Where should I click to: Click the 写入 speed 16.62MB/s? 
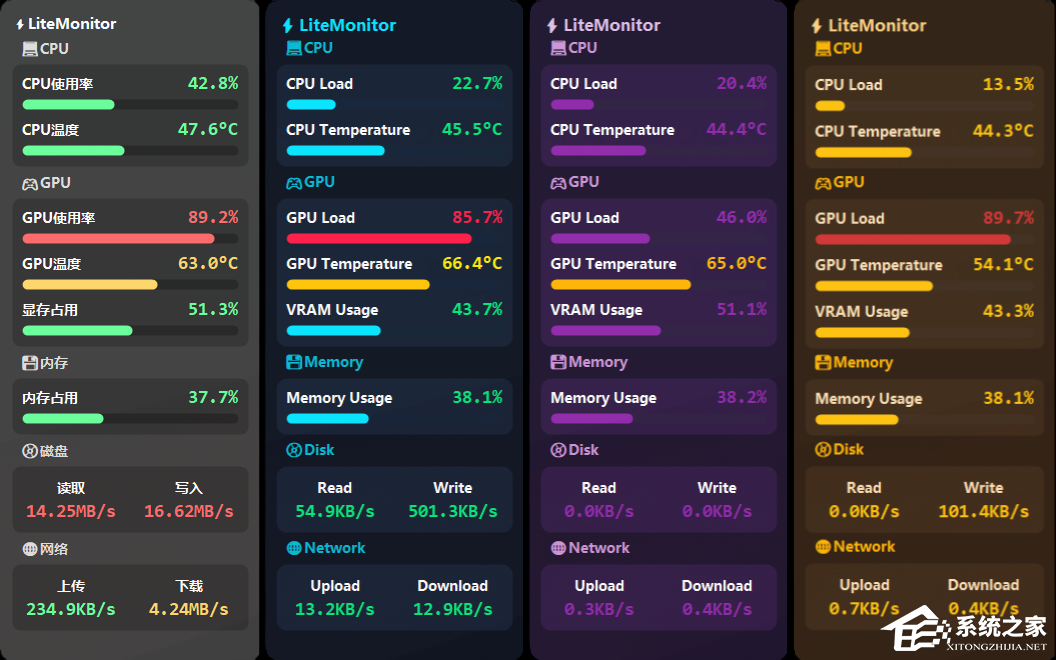[189, 511]
